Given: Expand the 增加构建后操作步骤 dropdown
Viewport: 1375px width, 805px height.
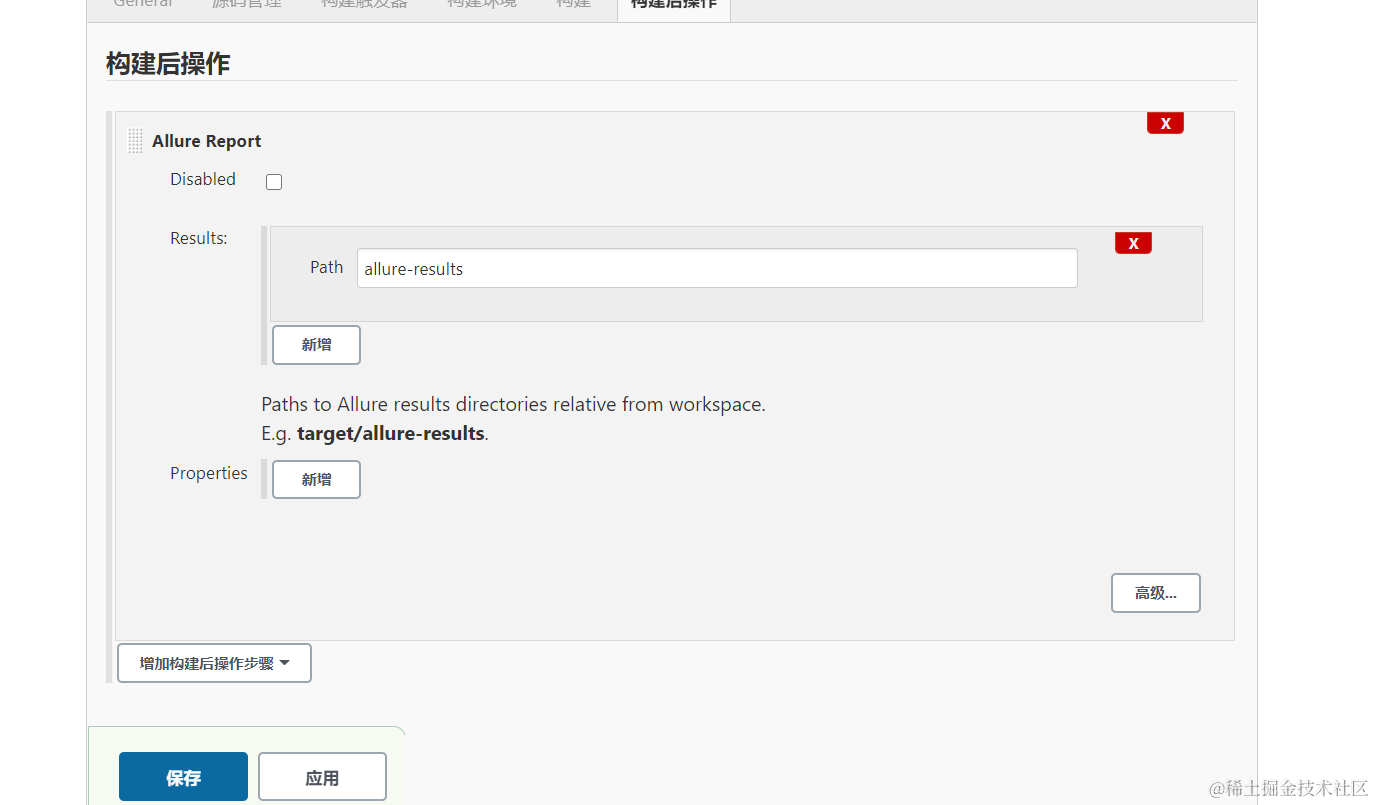Looking at the screenshot, I should coord(214,663).
